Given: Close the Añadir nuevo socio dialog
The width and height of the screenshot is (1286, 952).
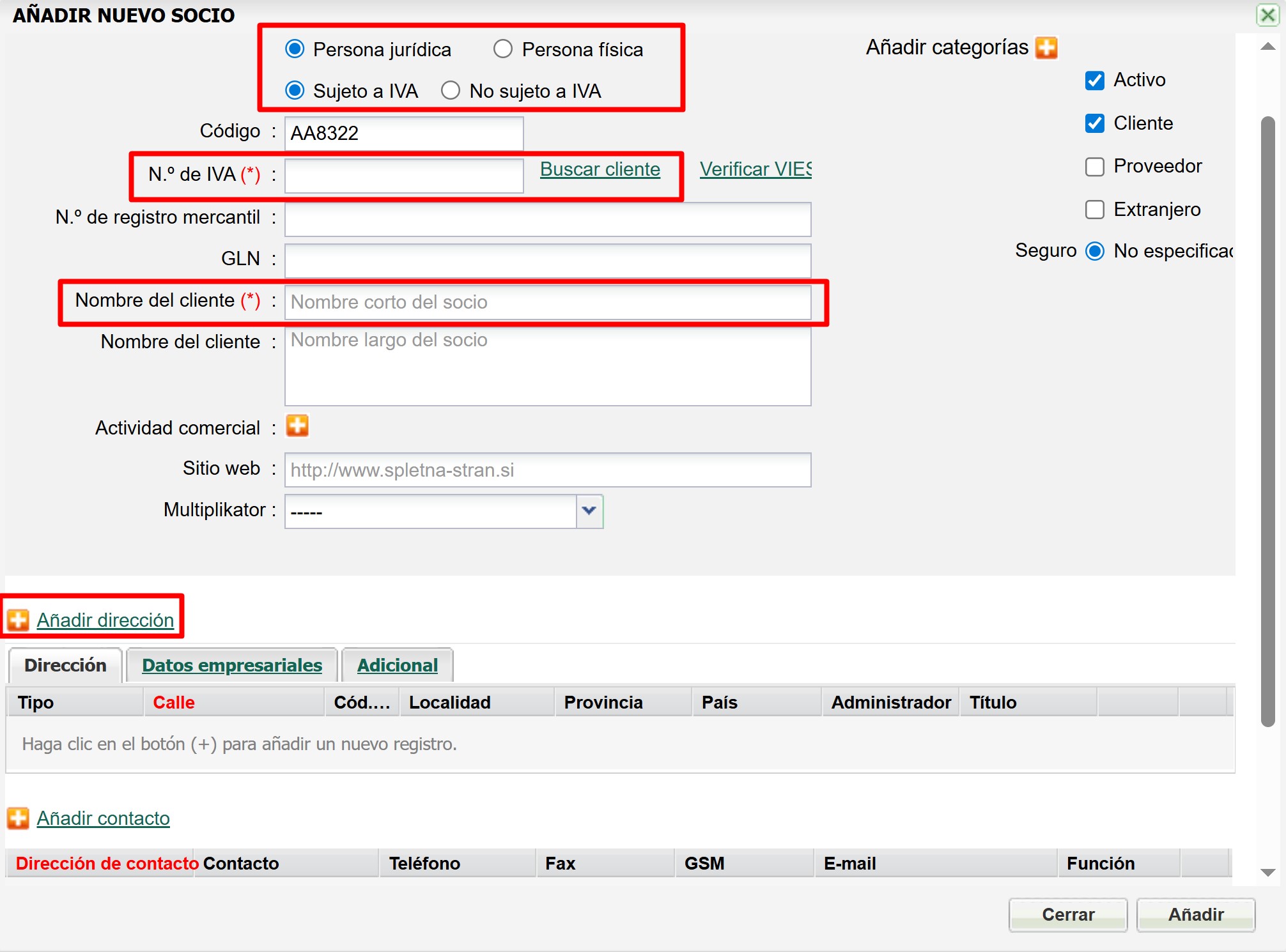Looking at the screenshot, I should click(1267, 15).
